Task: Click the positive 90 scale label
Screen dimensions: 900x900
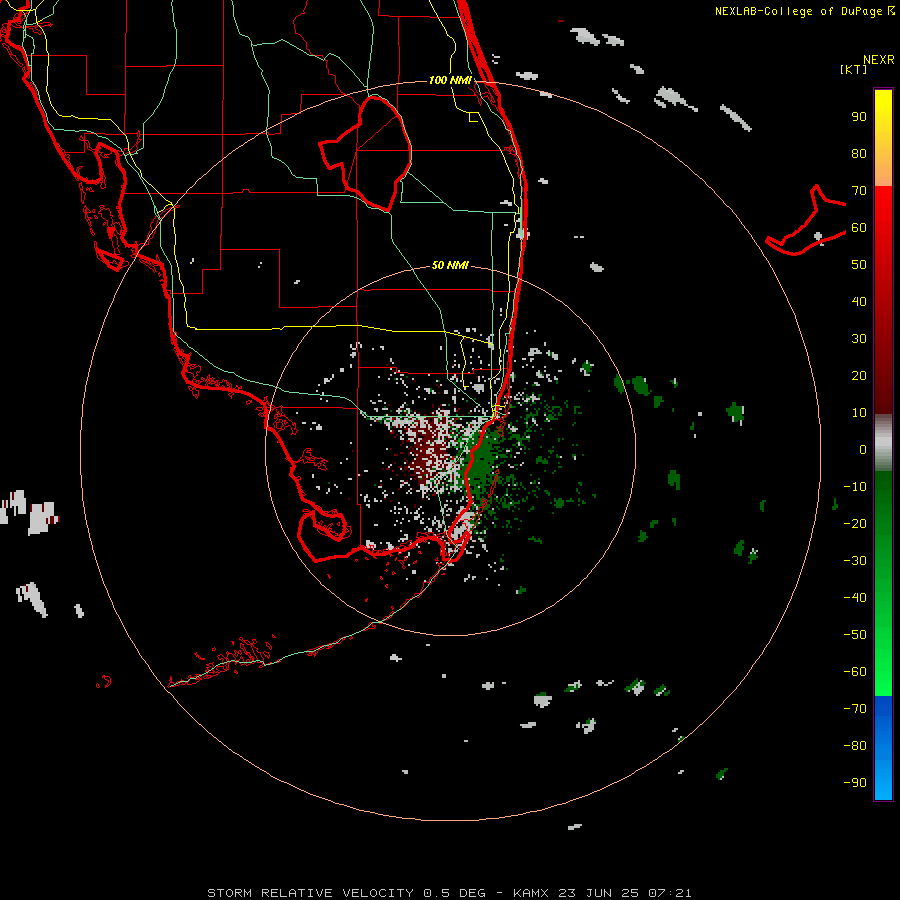Action: (x=859, y=117)
